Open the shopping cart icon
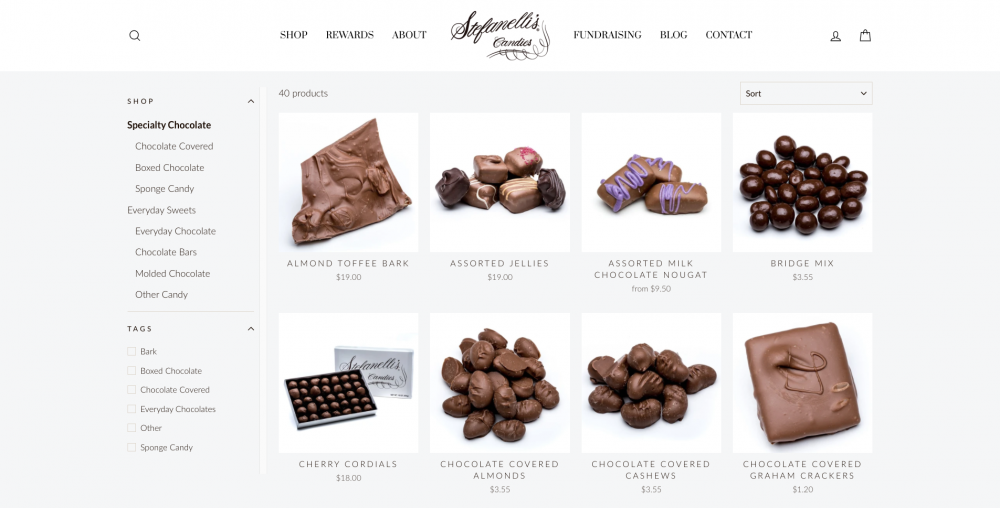The width and height of the screenshot is (1000, 508). coord(865,36)
